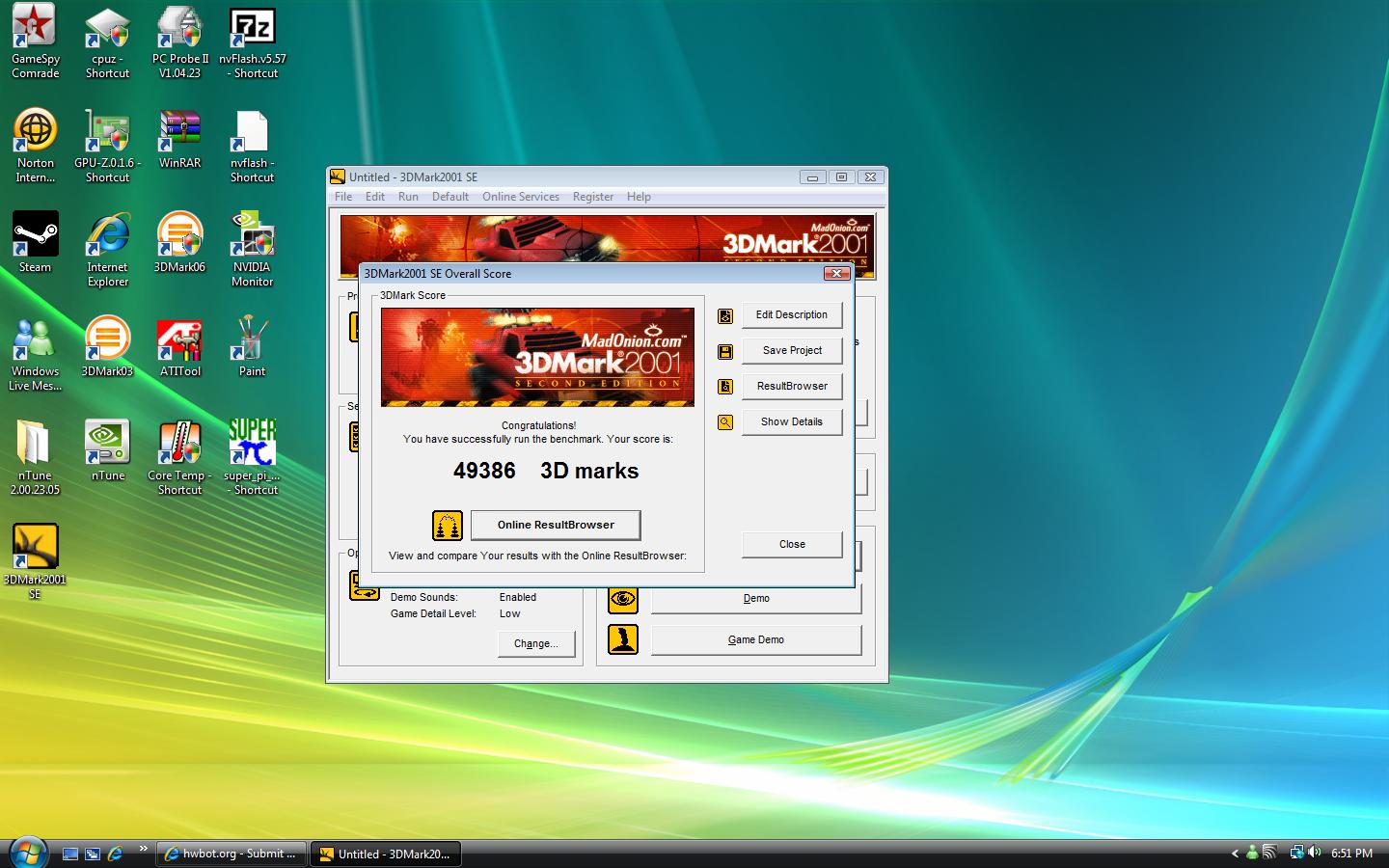The width and height of the screenshot is (1389, 868).
Task: Click the Save Project floppy icon
Action: pos(725,351)
